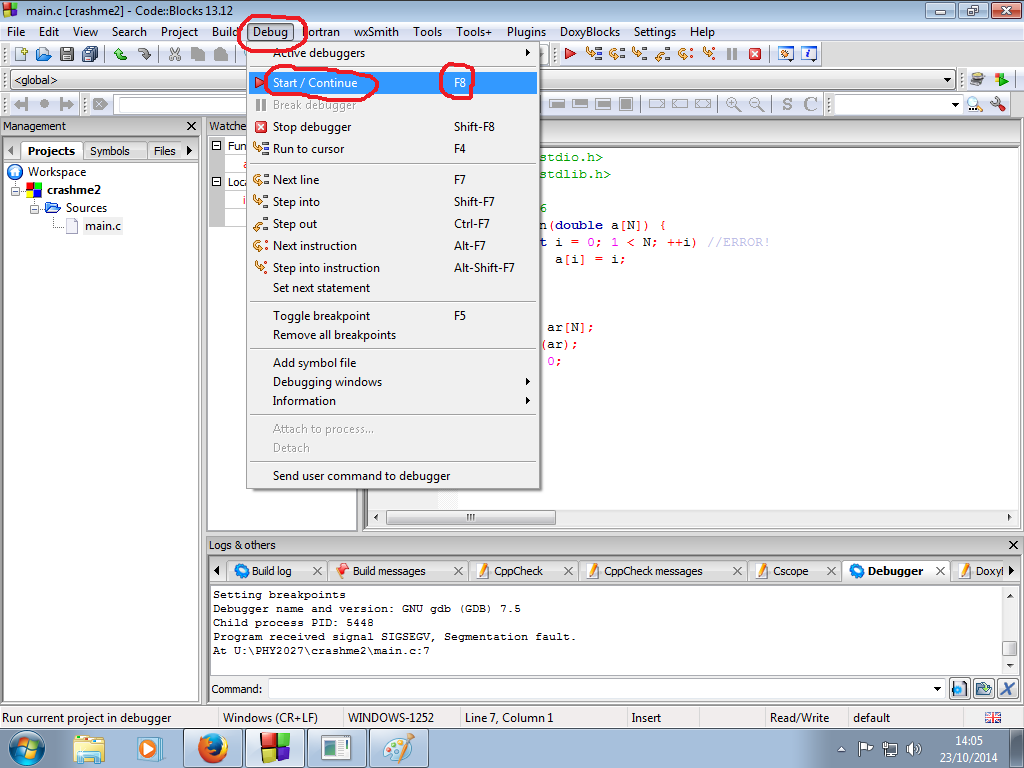Click the debugger Command input field
Viewport: 1024px width, 768px height.
point(599,689)
